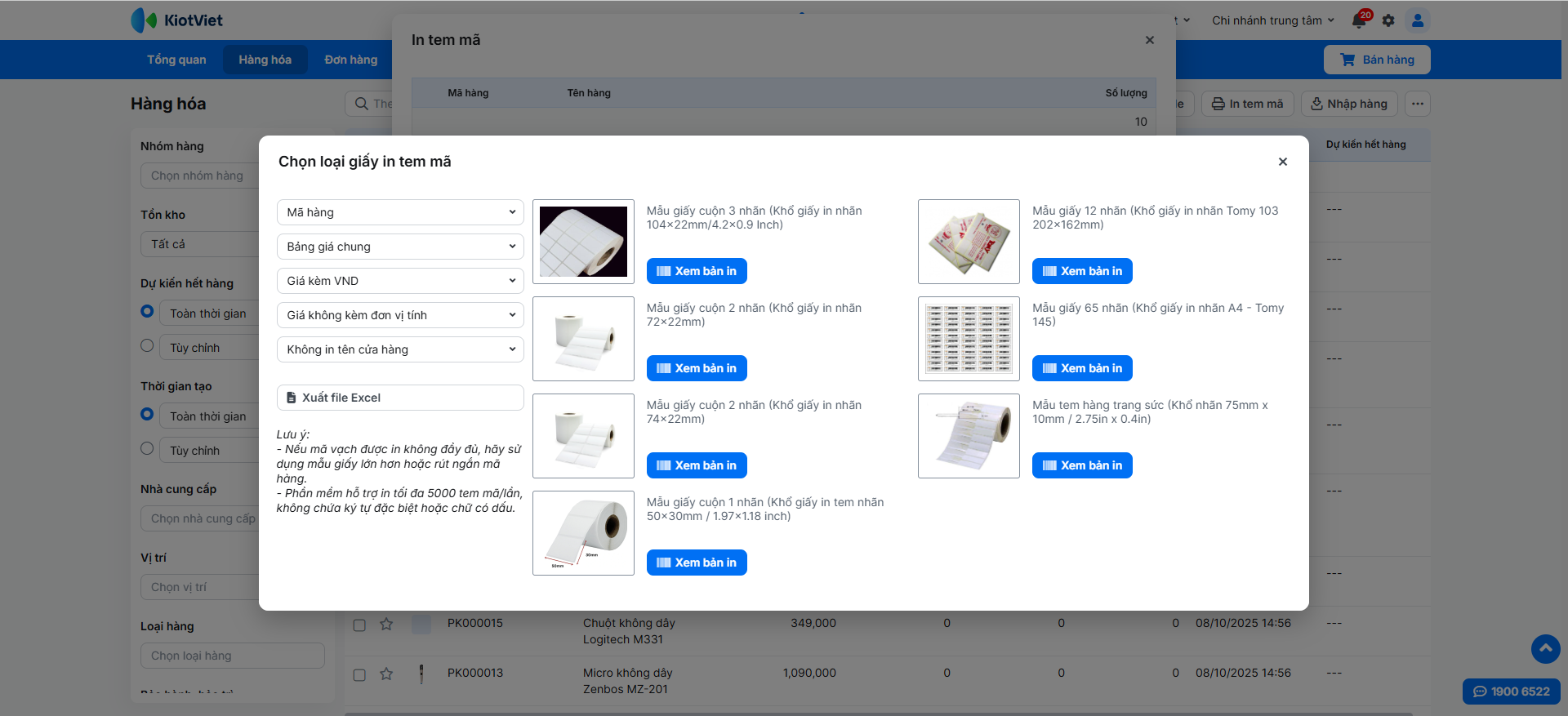Star product PK000015 as favorite
Image resolution: width=1568 pixels, height=716 pixels.
click(x=386, y=625)
